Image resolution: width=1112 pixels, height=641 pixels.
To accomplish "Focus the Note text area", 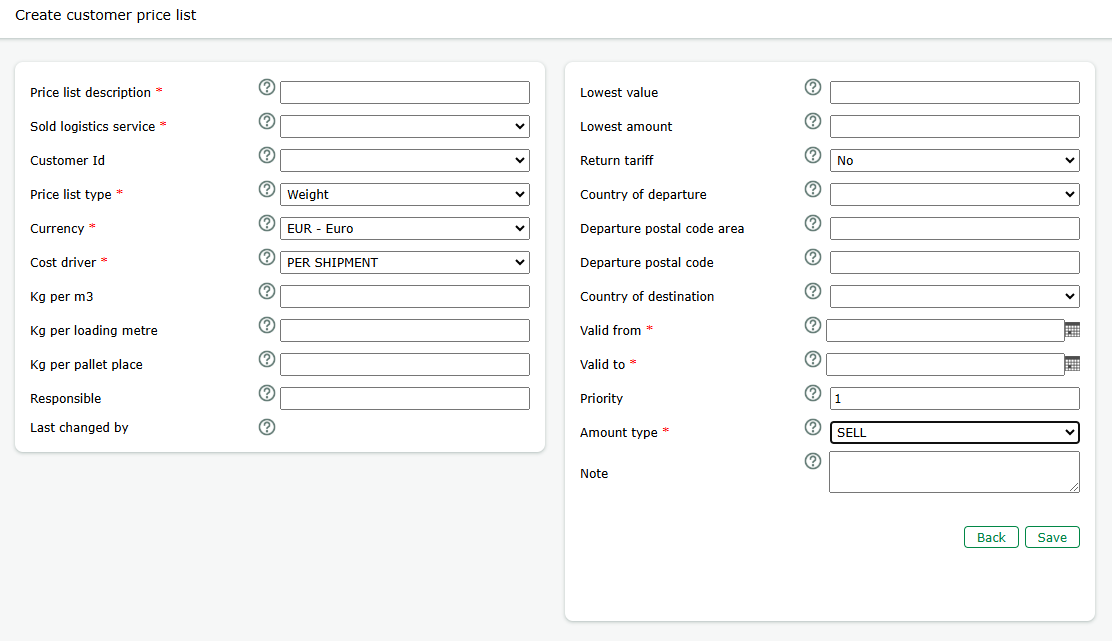I will coord(954,472).
